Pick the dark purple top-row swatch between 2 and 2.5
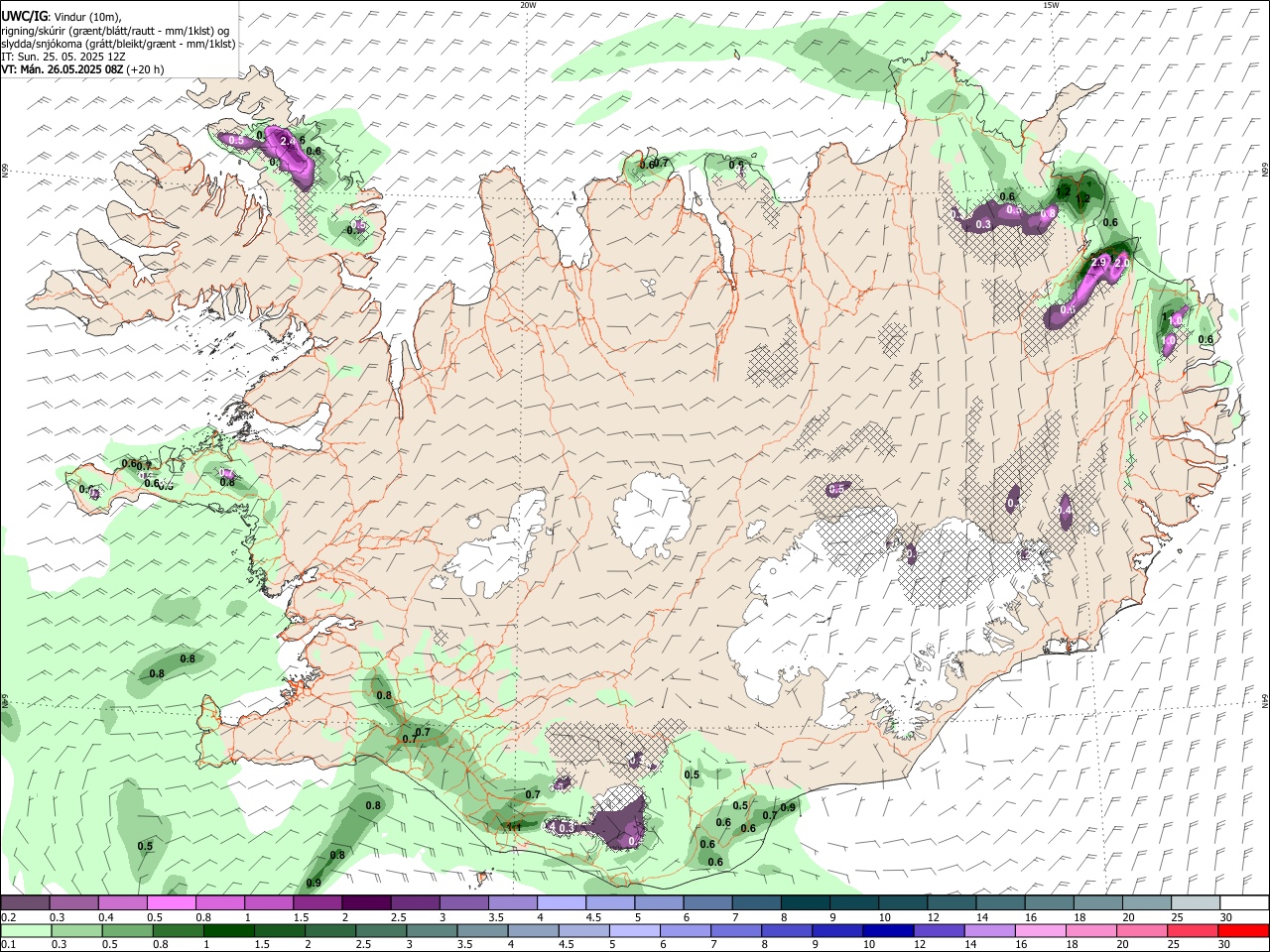The image size is (1270, 952). tap(366, 903)
